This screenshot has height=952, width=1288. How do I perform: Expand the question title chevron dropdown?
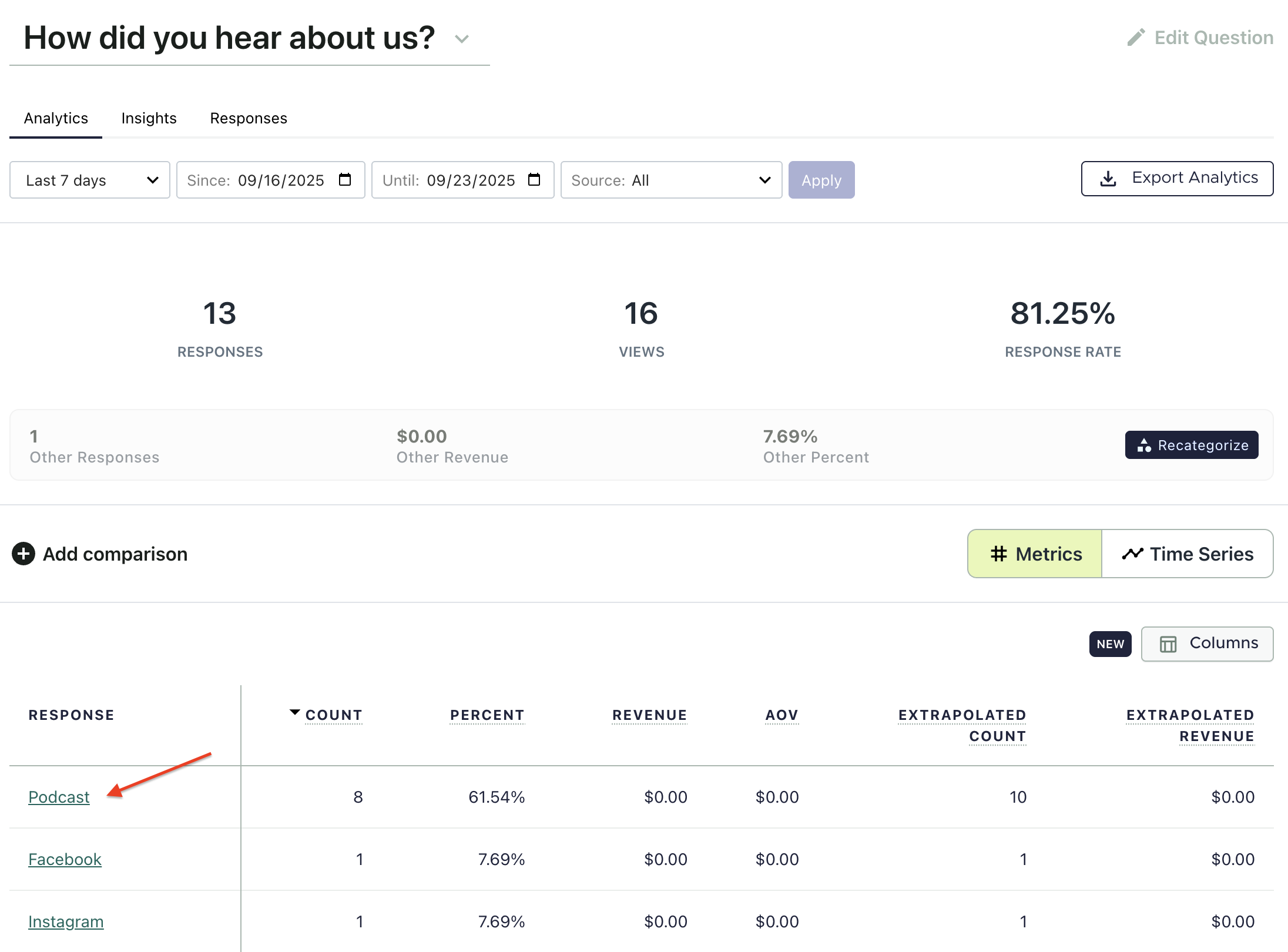(462, 39)
